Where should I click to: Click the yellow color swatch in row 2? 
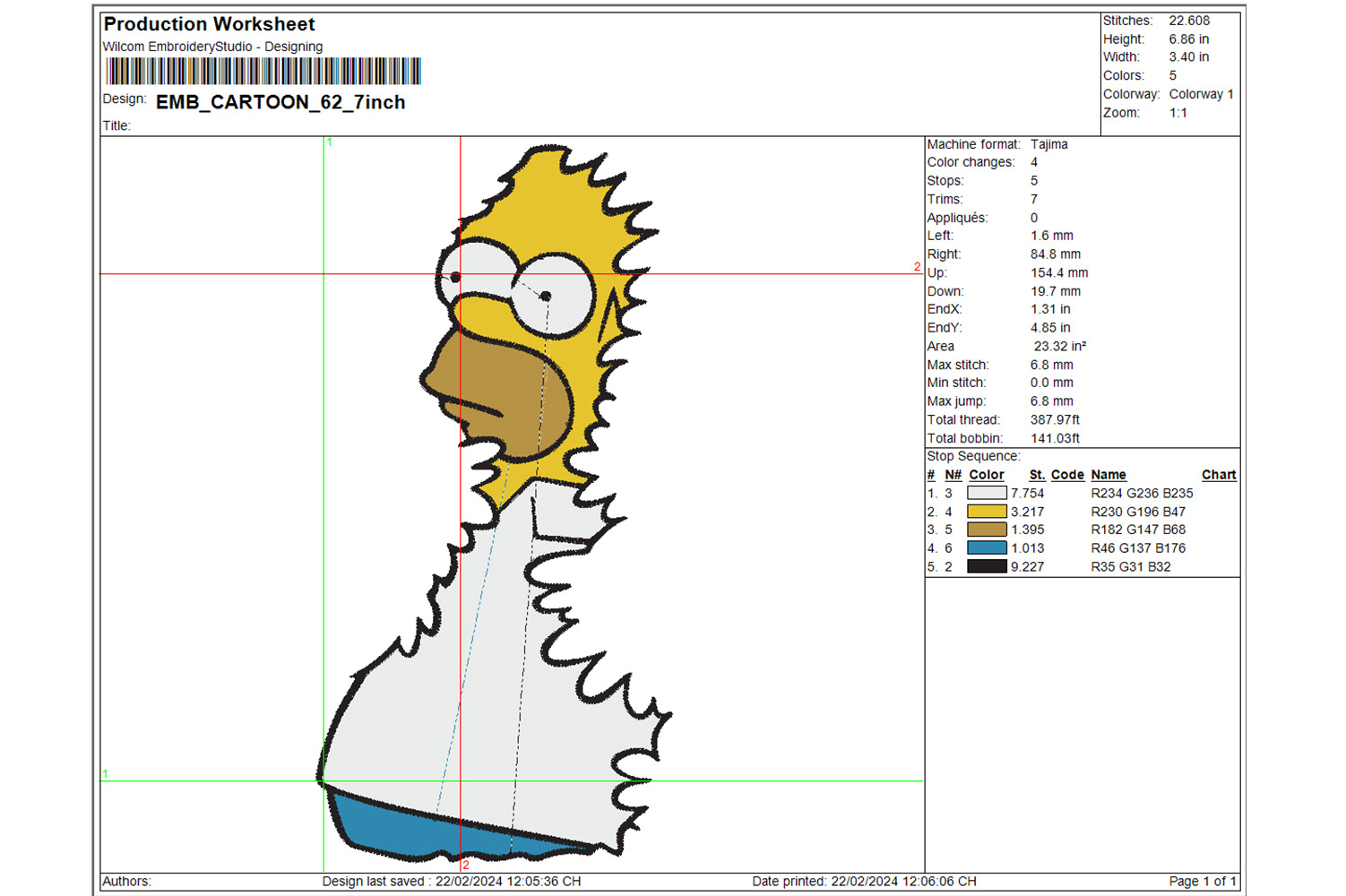pyautogui.click(x=987, y=512)
